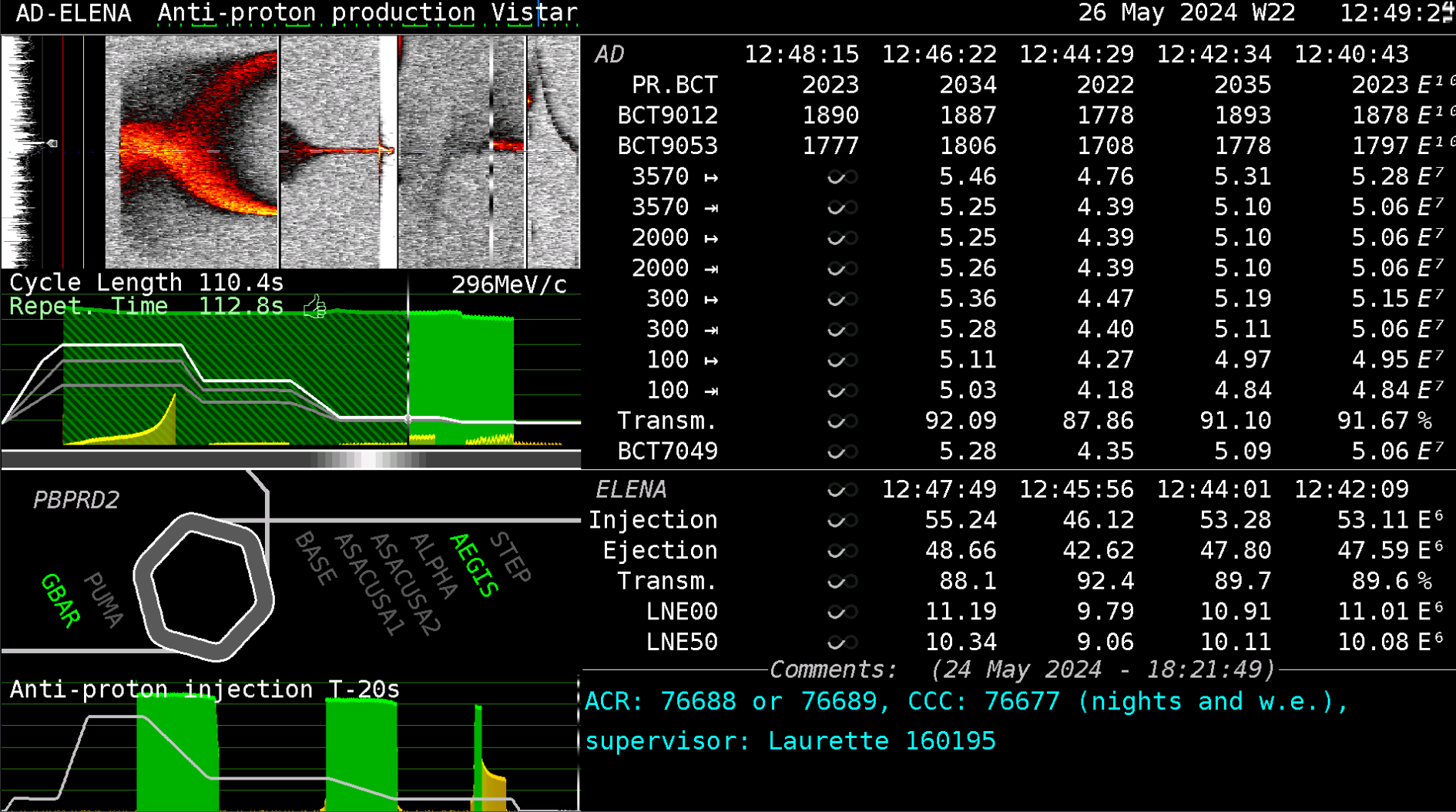Click the loading icon in the LNE50 row
1456x812 pixels.
pyautogui.click(x=841, y=643)
